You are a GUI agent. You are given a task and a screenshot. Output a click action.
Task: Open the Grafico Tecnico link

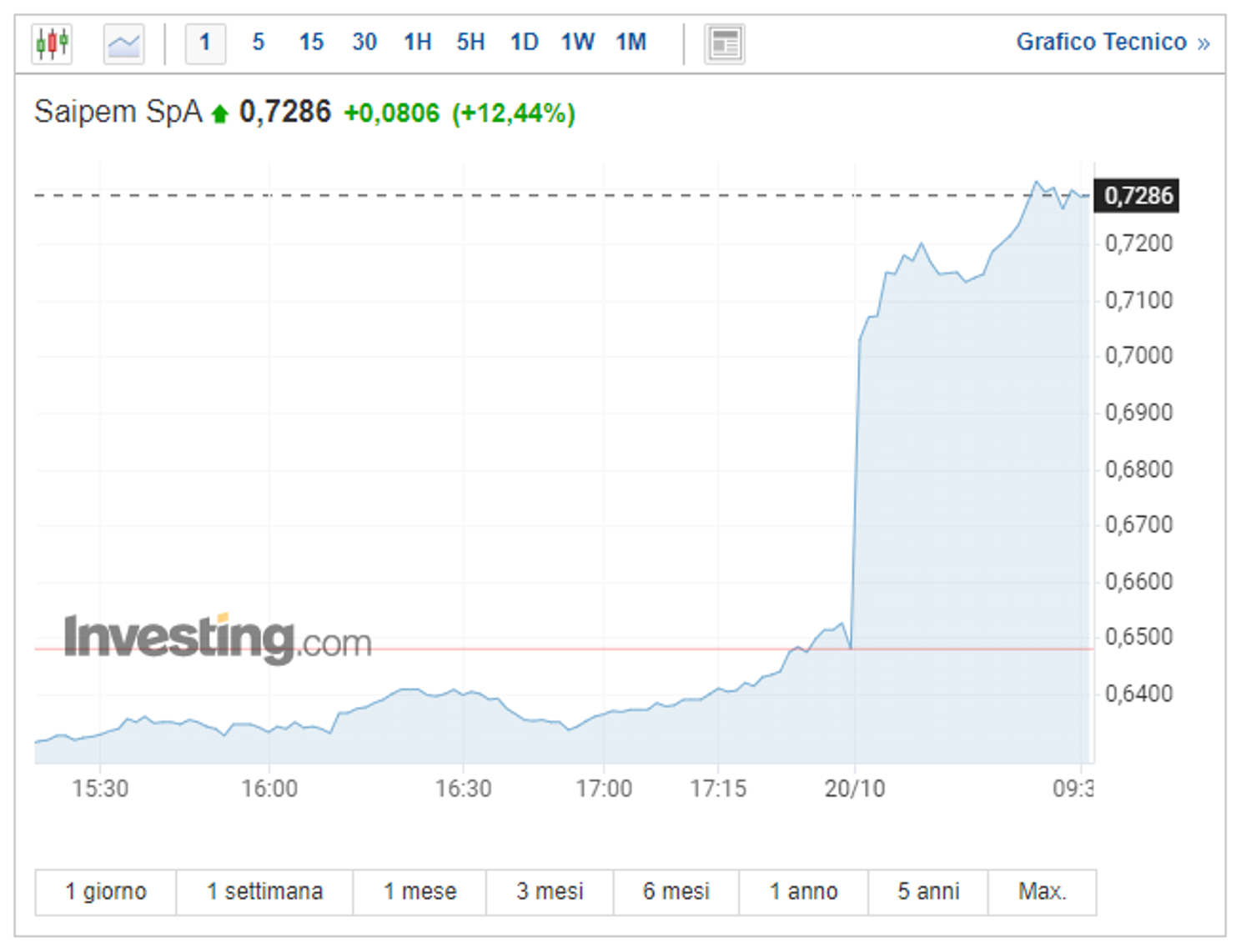pos(1113,43)
